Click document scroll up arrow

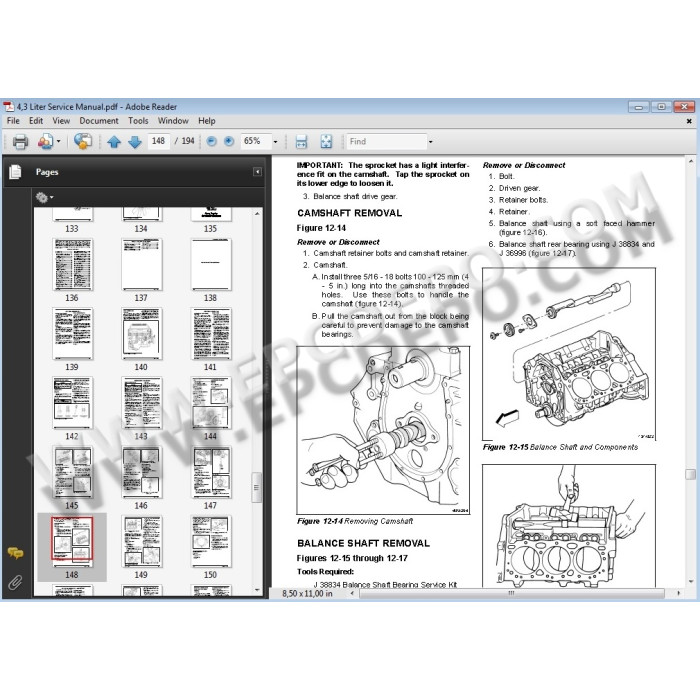[x=691, y=161]
